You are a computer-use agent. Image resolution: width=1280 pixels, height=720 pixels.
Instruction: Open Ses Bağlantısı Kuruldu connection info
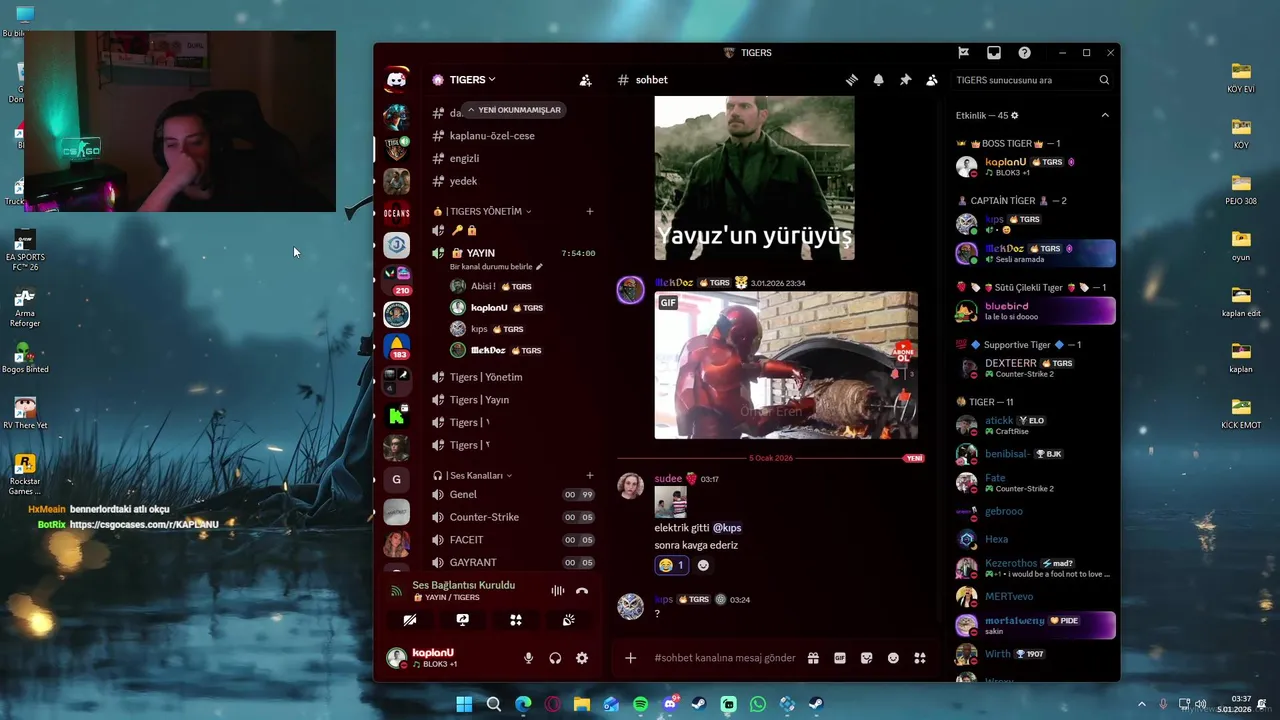click(464, 585)
